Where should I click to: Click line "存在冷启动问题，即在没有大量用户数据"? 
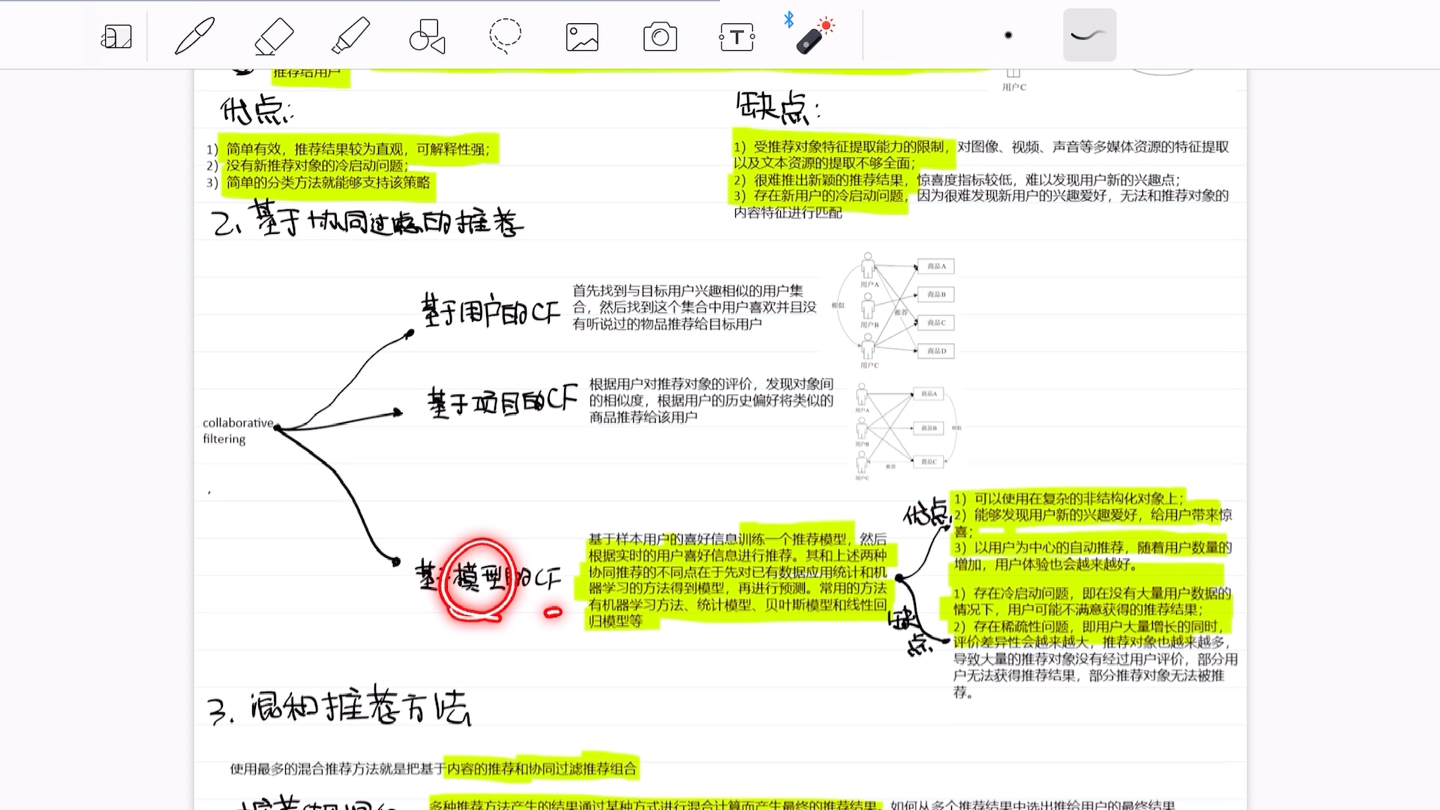point(1092,601)
